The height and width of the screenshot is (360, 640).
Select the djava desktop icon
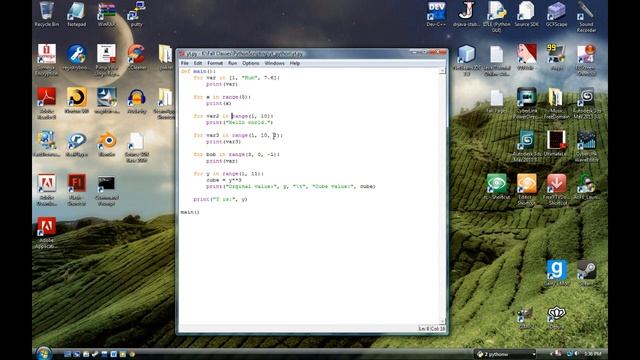466,15
